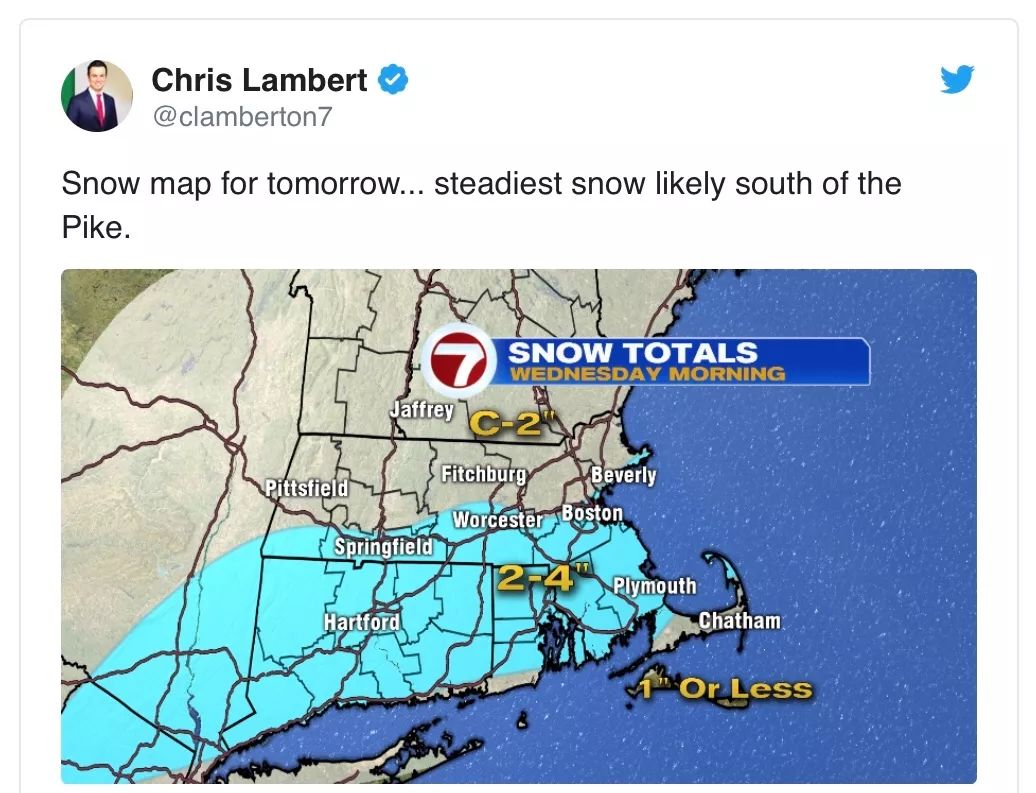Click the Plymouth map label
The width and height of the screenshot is (1036, 793).
[x=654, y=586]
